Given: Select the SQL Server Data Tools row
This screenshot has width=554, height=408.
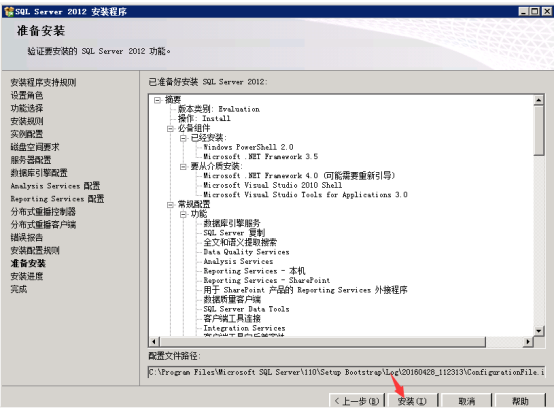Looking at the screenshot, I should (x=247, y=309).
